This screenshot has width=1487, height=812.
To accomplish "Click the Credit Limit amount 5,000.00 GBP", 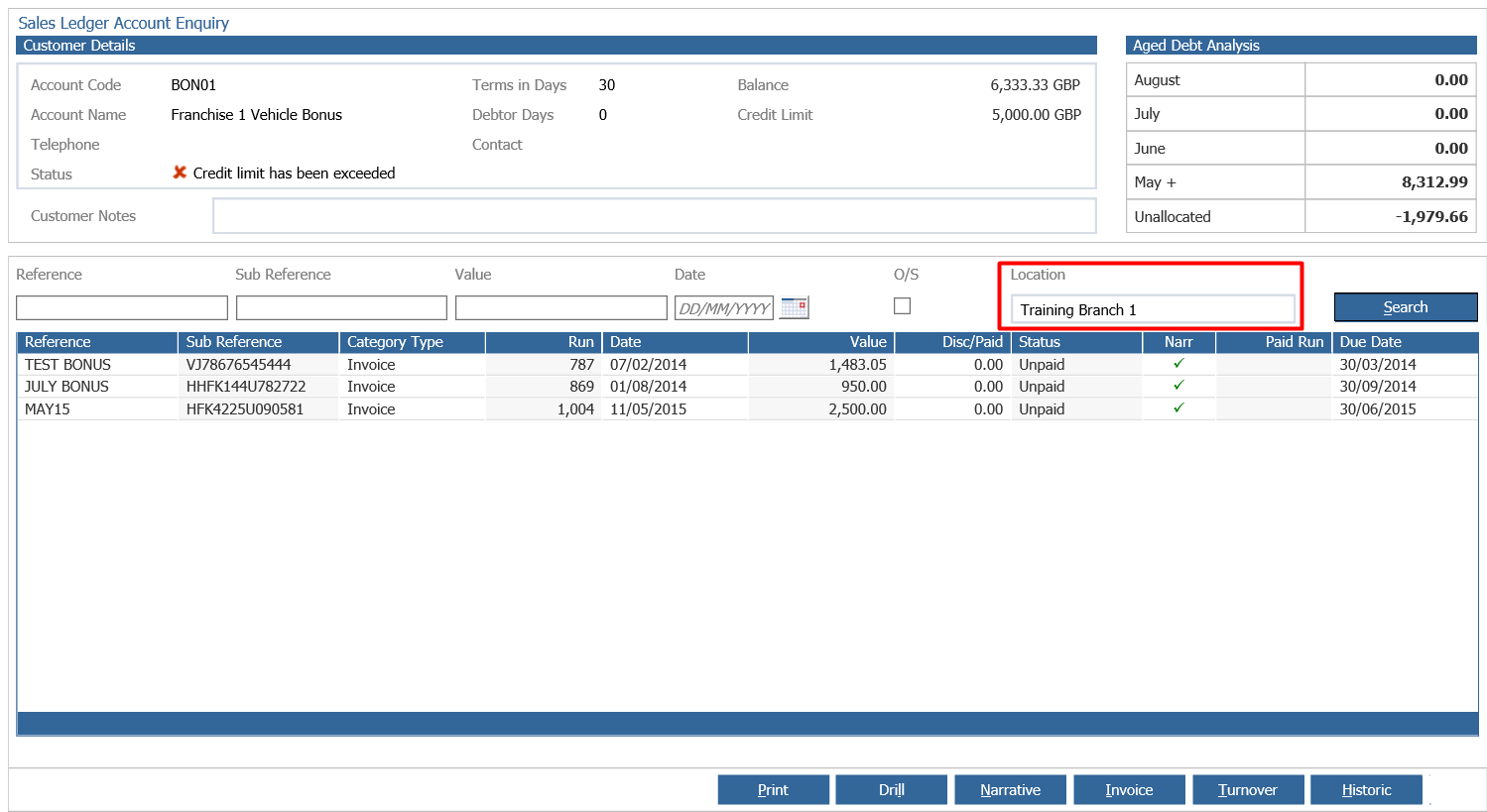I will coord(1037,115).
